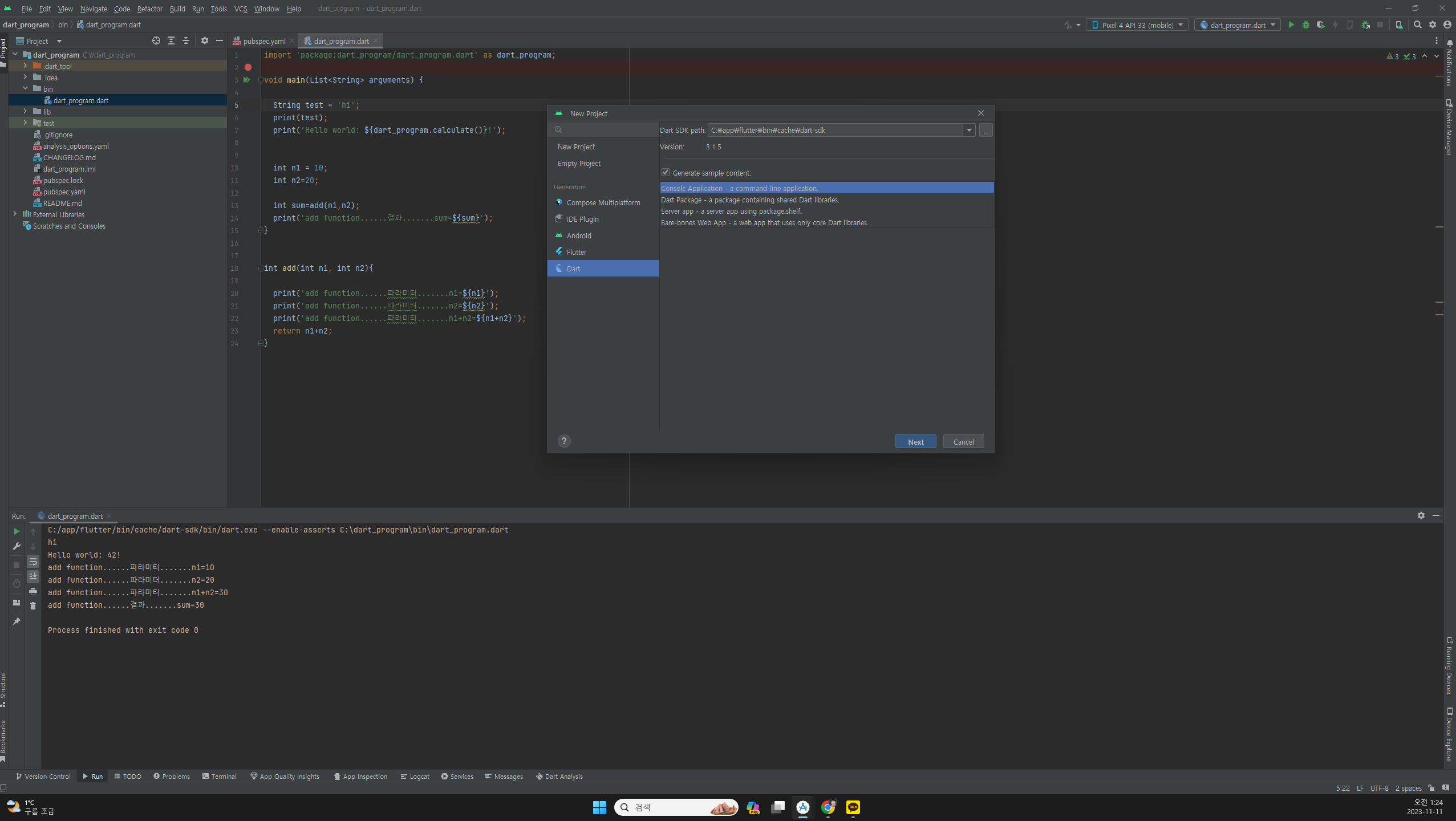Select Flutter generator in list
1456x821 pixels.
577,252
